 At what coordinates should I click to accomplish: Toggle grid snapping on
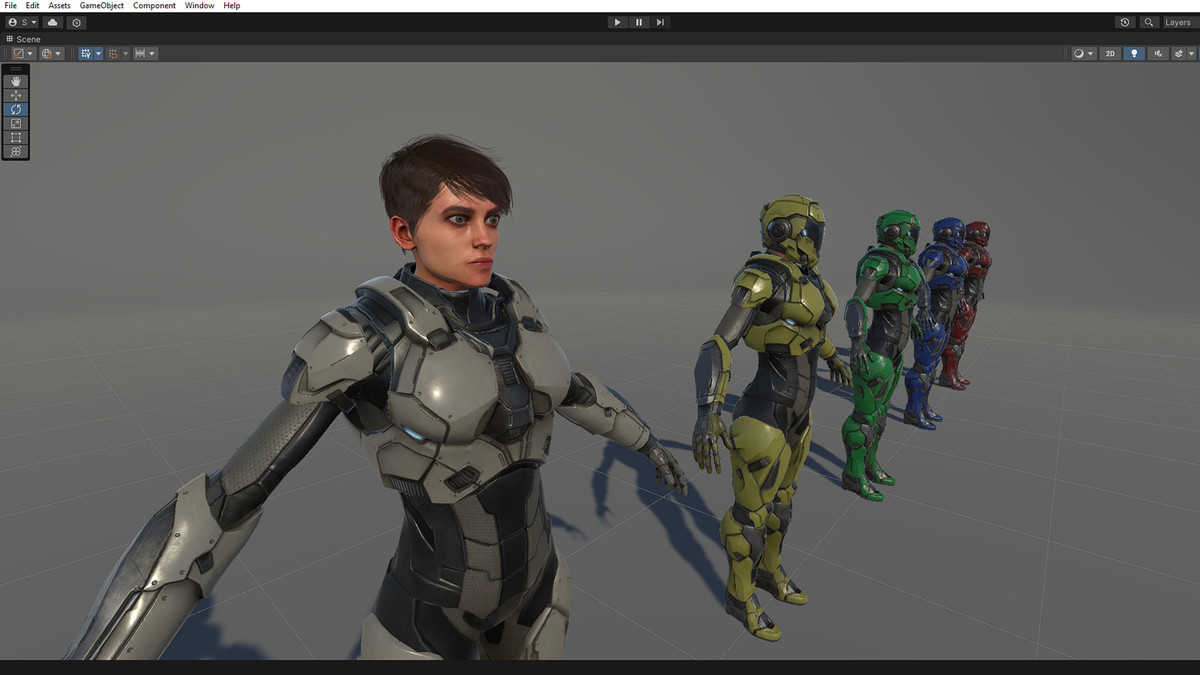(x=113, y=53)
